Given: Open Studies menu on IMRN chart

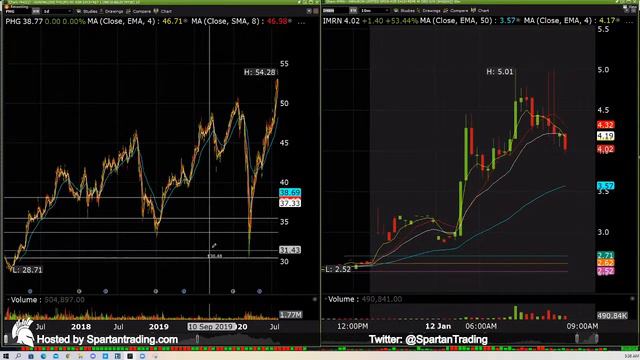Looking at the screenshot, I should tap(404, 11).
